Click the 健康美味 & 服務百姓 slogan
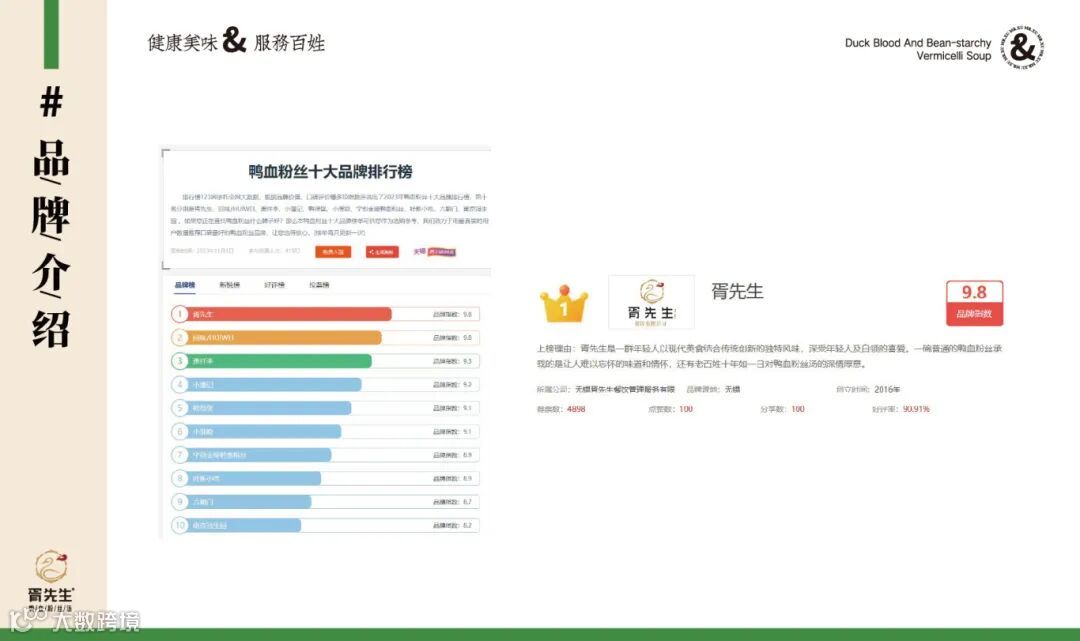Viewport: 1080px width, 641px height. point(236,41)
